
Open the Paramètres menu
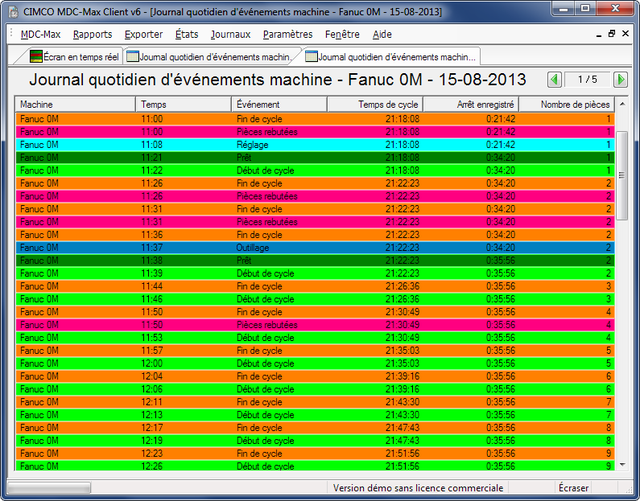(287, 34)
